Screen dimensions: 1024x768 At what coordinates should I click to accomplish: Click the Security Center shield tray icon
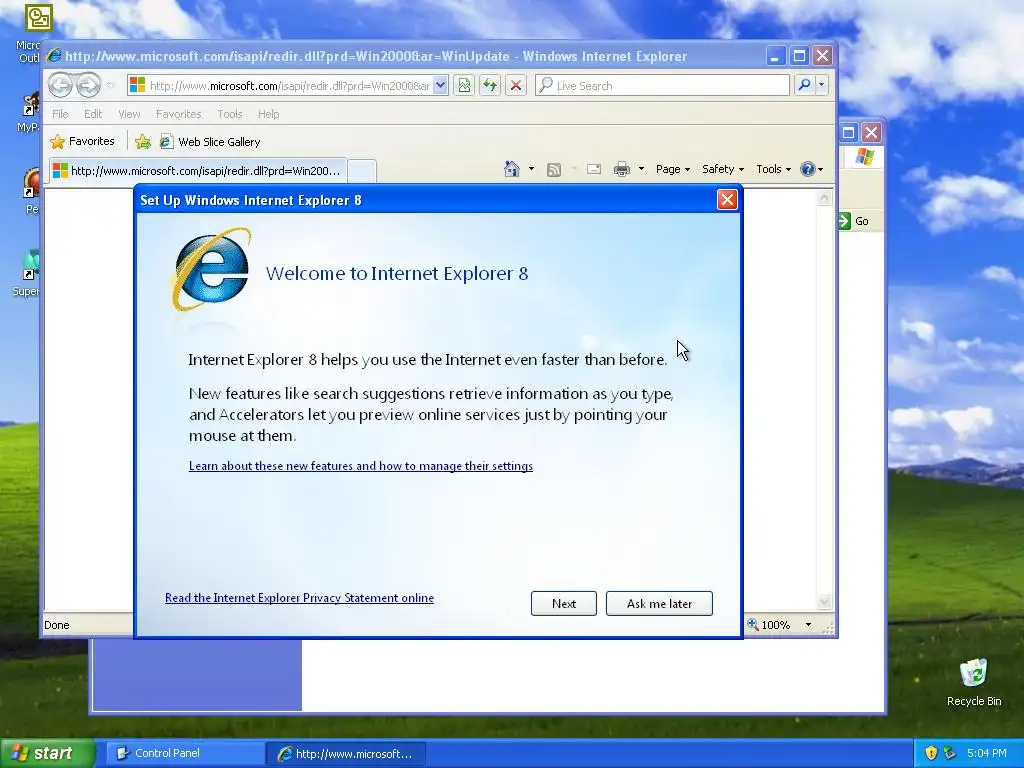coord(931,753)
